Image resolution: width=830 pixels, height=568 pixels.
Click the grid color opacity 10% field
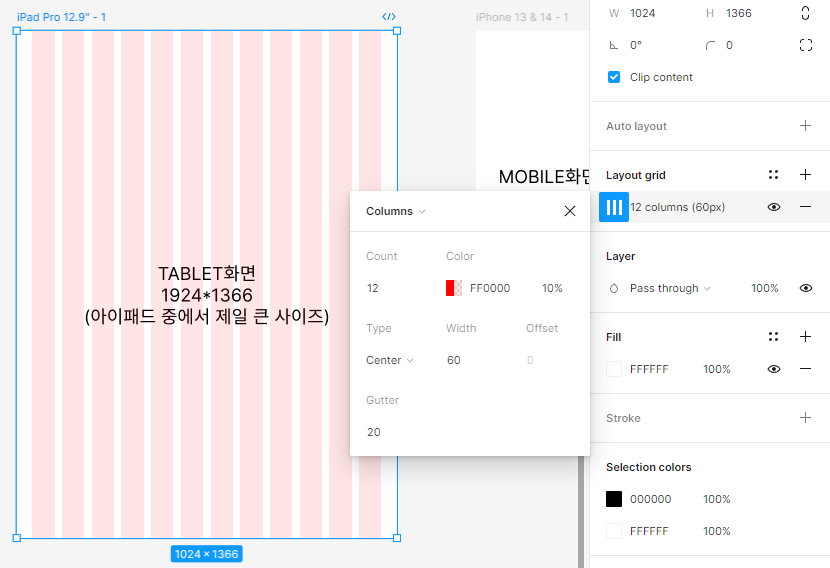click(x=552, y=288)
